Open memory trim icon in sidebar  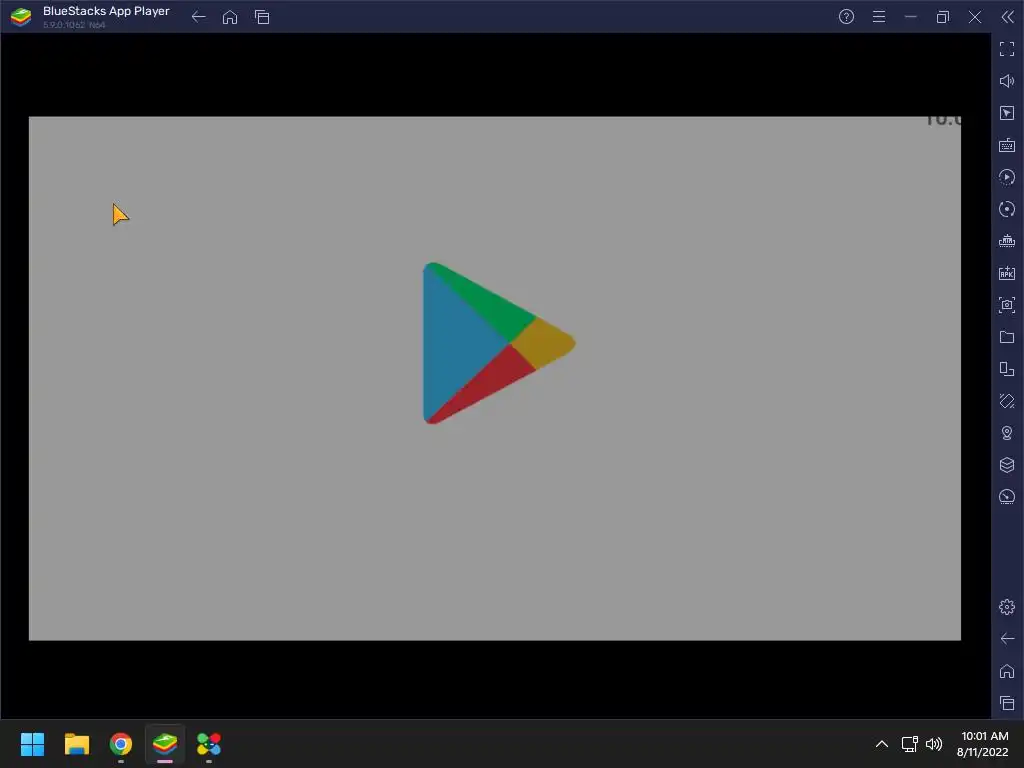(x=1007, y=241)
